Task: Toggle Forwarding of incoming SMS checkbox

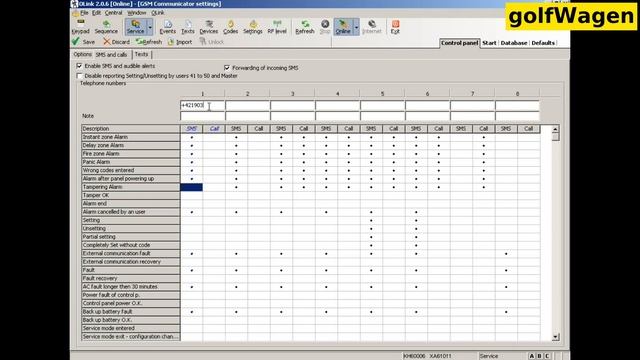Action: 227,68
